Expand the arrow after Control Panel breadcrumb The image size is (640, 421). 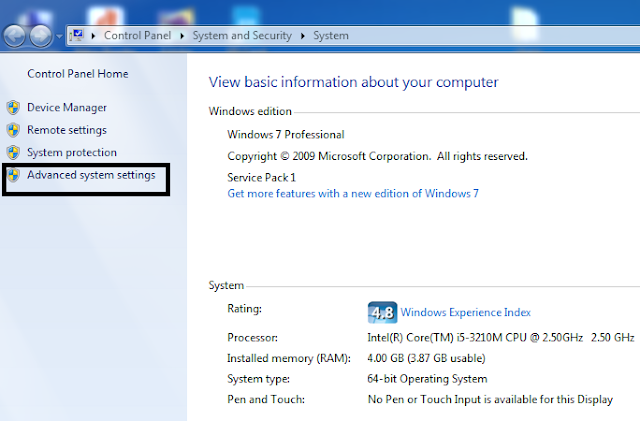[182, 36]
